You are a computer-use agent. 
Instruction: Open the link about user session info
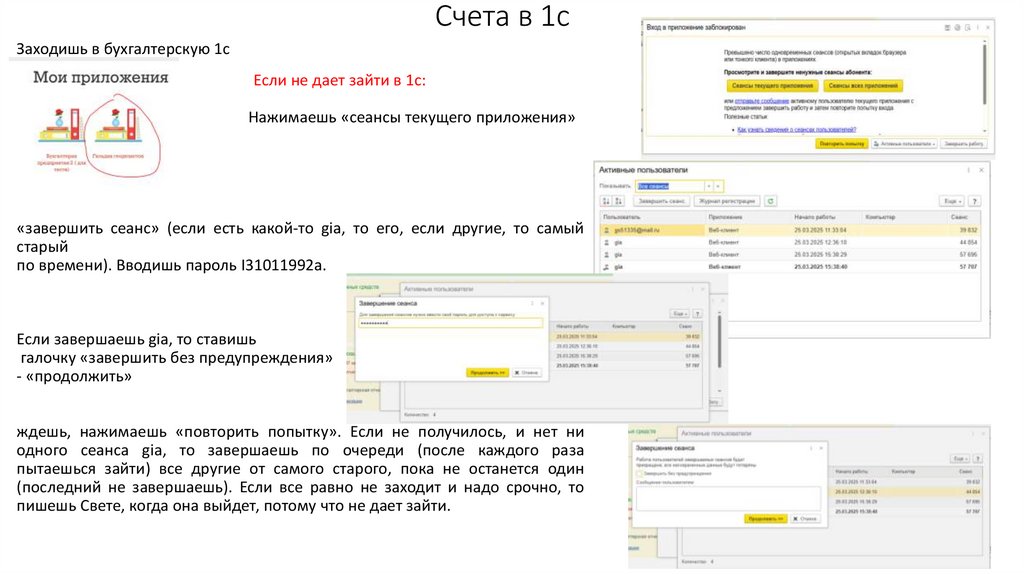coord(796,130)
